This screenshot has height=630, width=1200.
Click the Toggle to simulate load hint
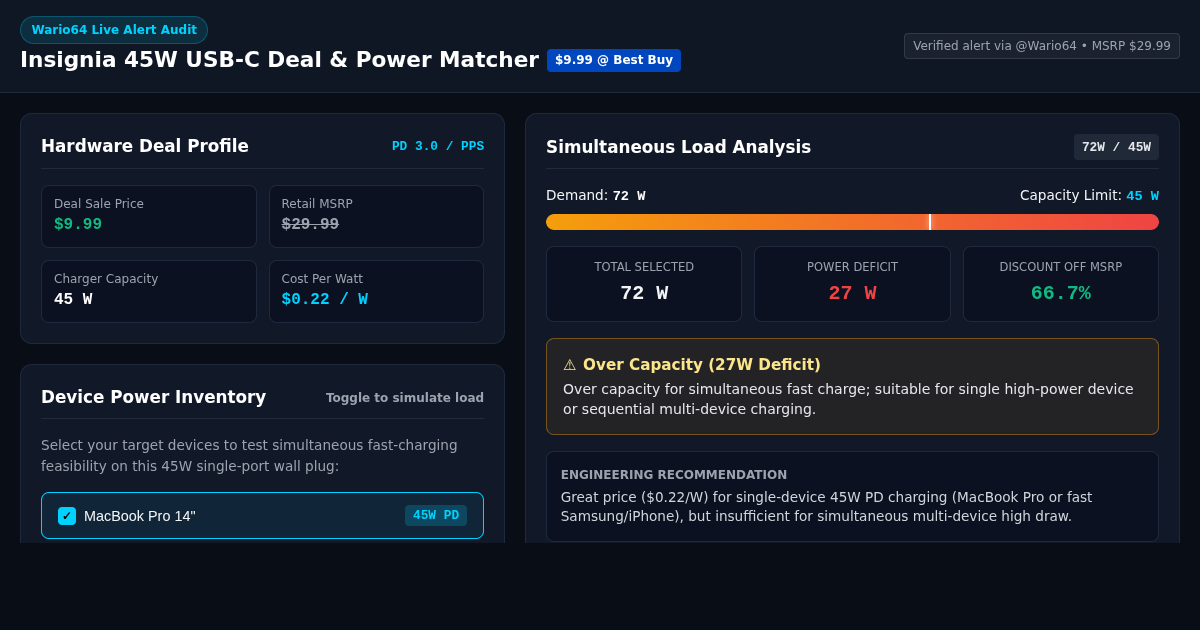tap(405, 398)
